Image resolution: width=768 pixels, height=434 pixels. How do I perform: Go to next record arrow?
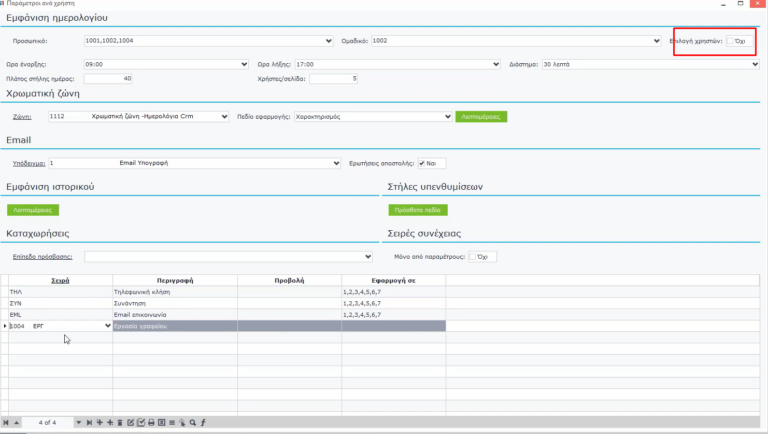click(78, 422)
